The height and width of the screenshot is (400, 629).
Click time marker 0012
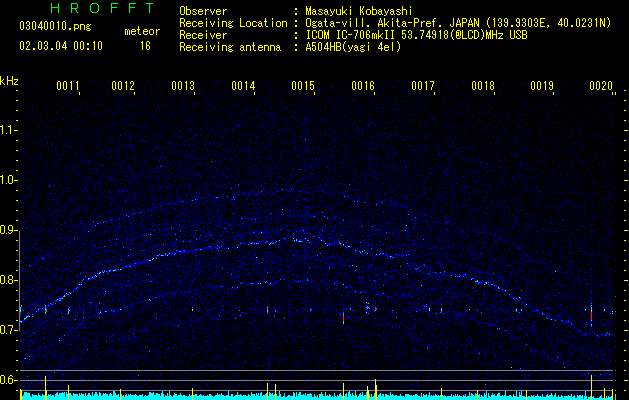[x=123, y=86]
